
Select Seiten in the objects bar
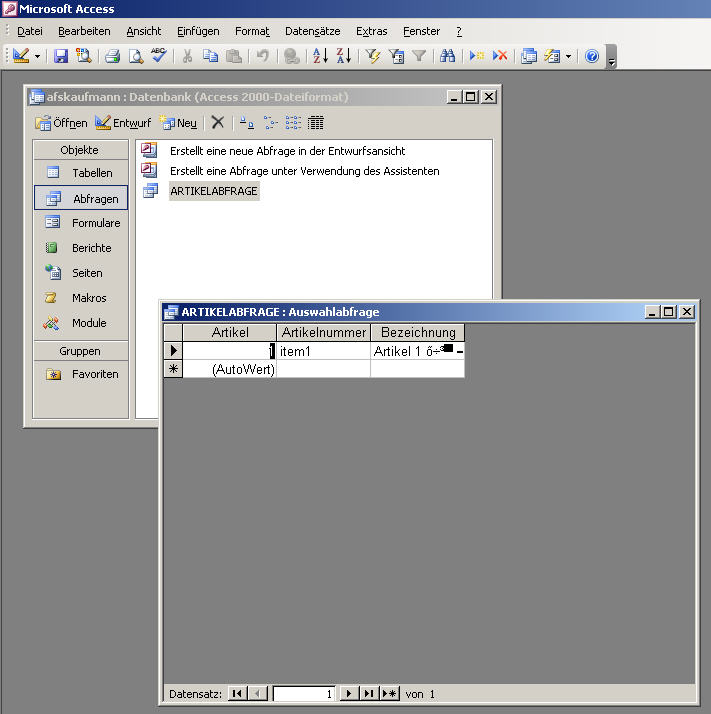click(81, 273)
